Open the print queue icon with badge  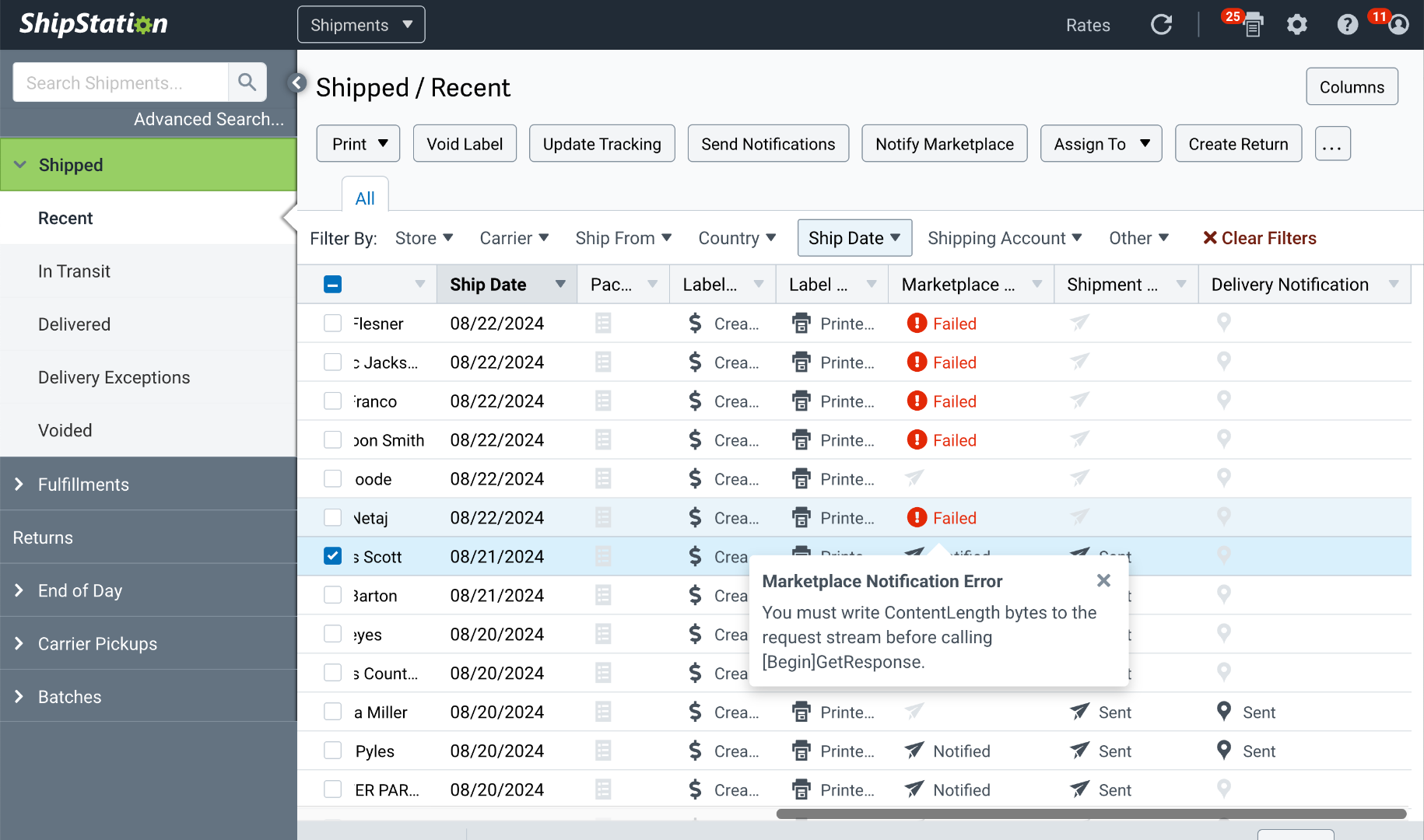[x=1252, y=25]
